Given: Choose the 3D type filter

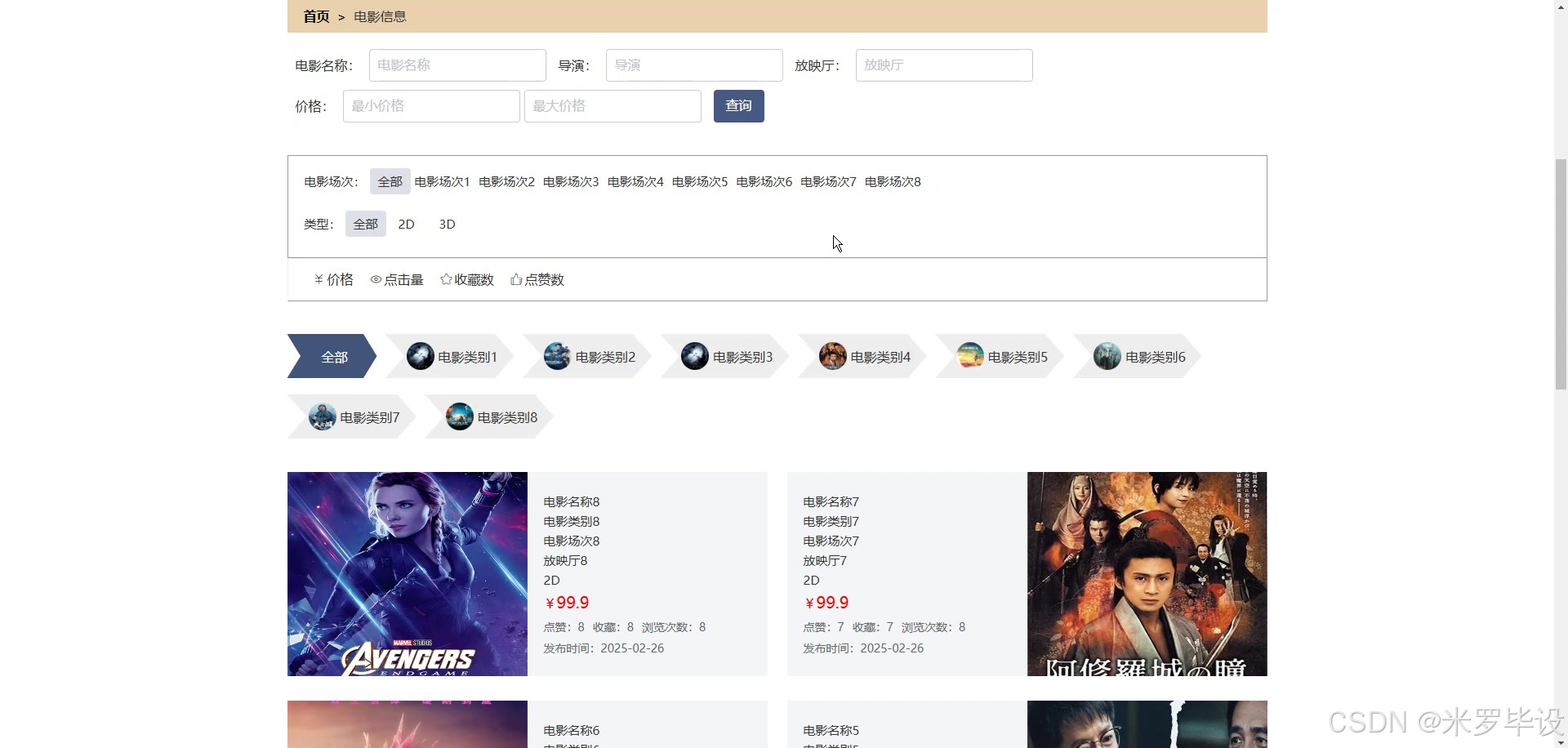Looking at the screenshot, I should [x=448, y=224].
